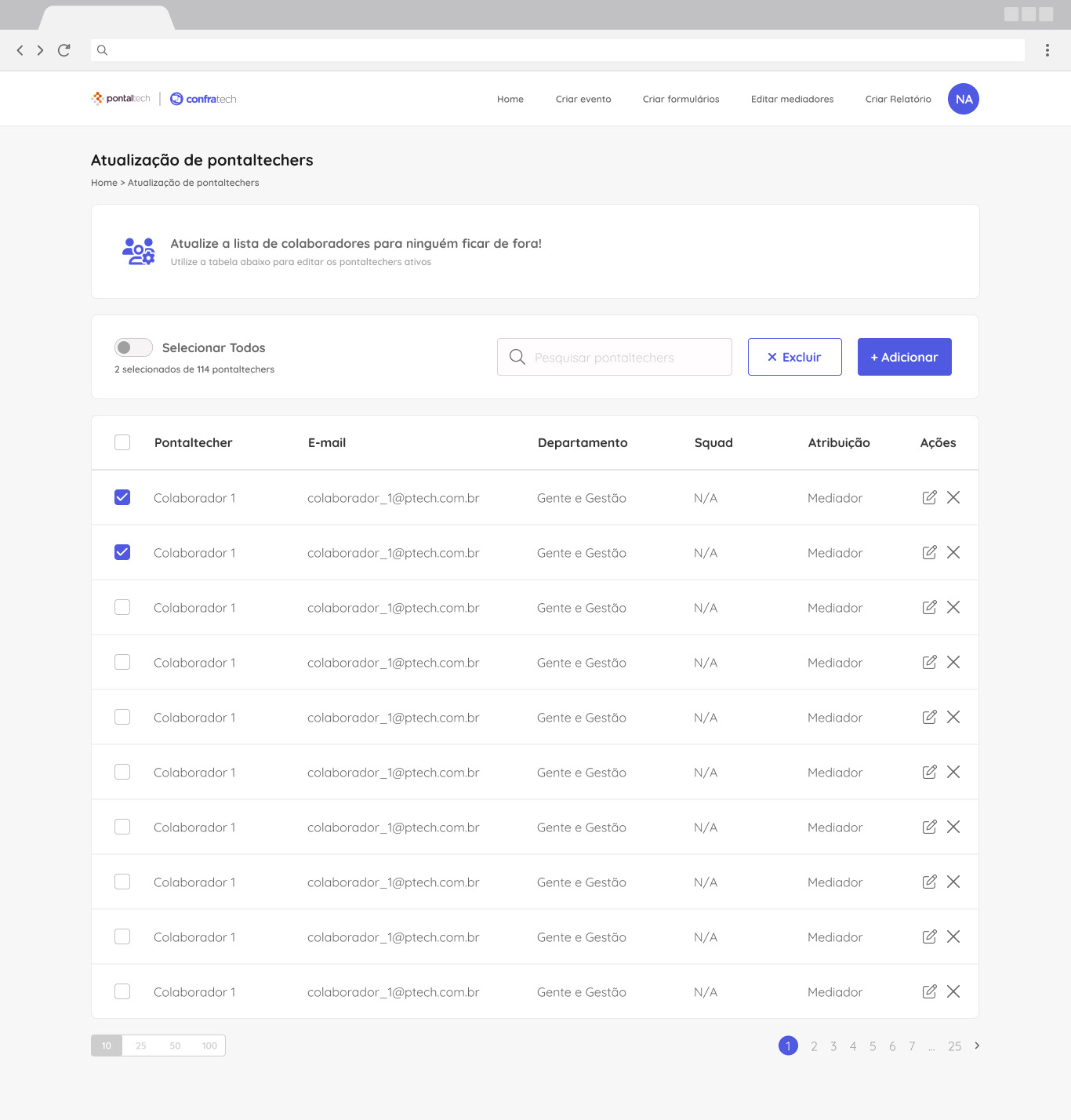Screen dimensions: 1071x1120
Task: Open the browser three-dot menu
Action: [1047, 50]
